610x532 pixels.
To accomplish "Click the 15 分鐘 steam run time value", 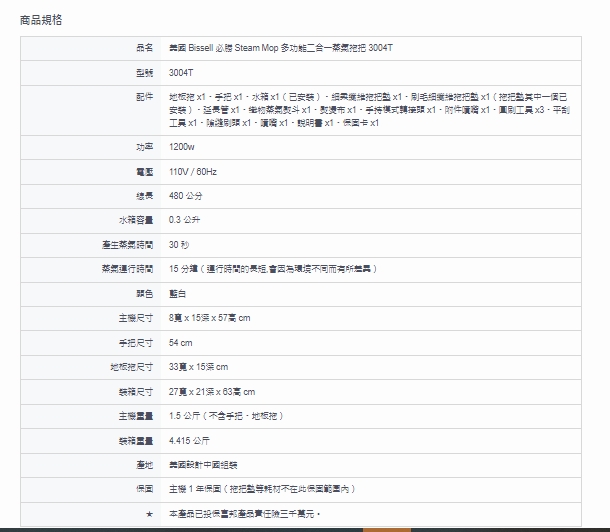I will coord(273,269).
